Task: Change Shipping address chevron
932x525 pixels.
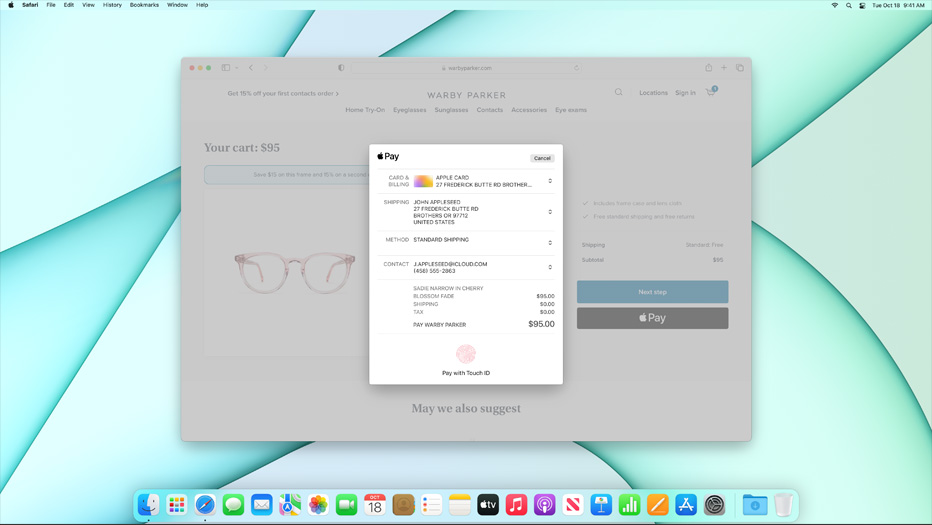Action: click(550, 212)
